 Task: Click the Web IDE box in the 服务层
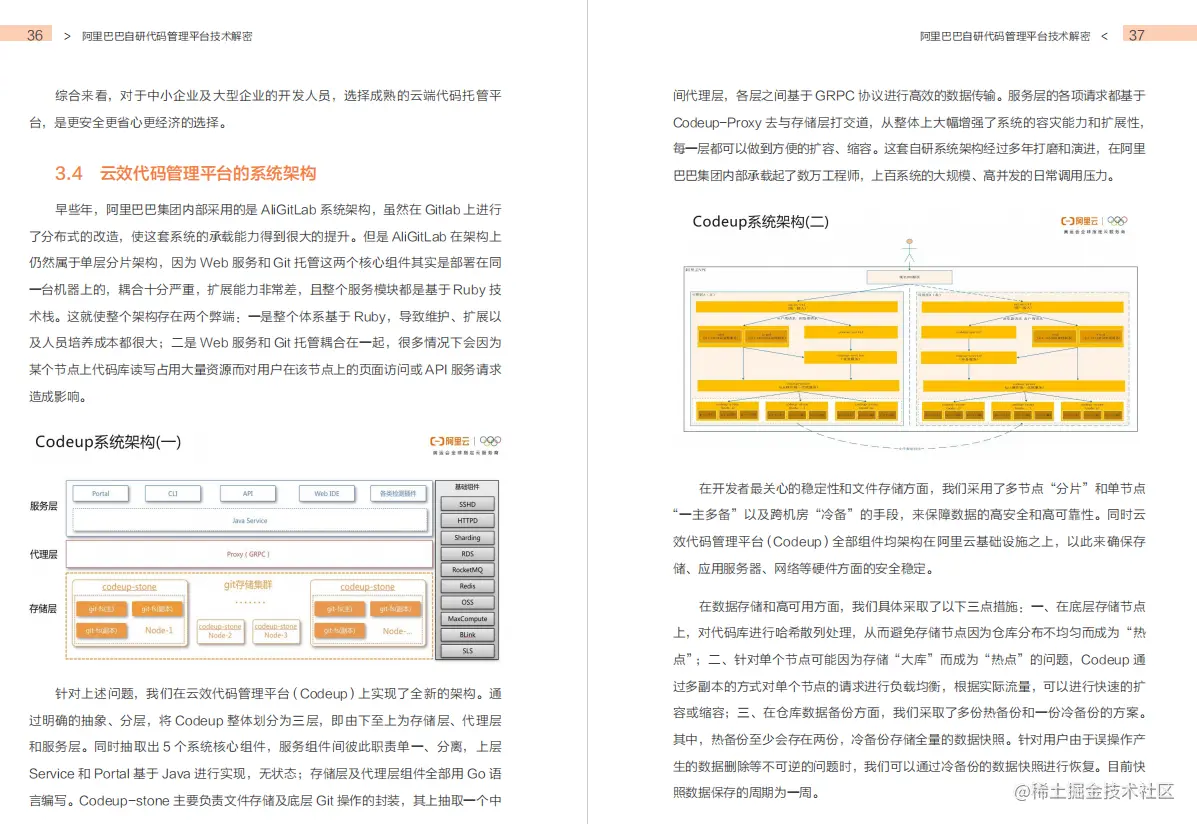point(327,493)
